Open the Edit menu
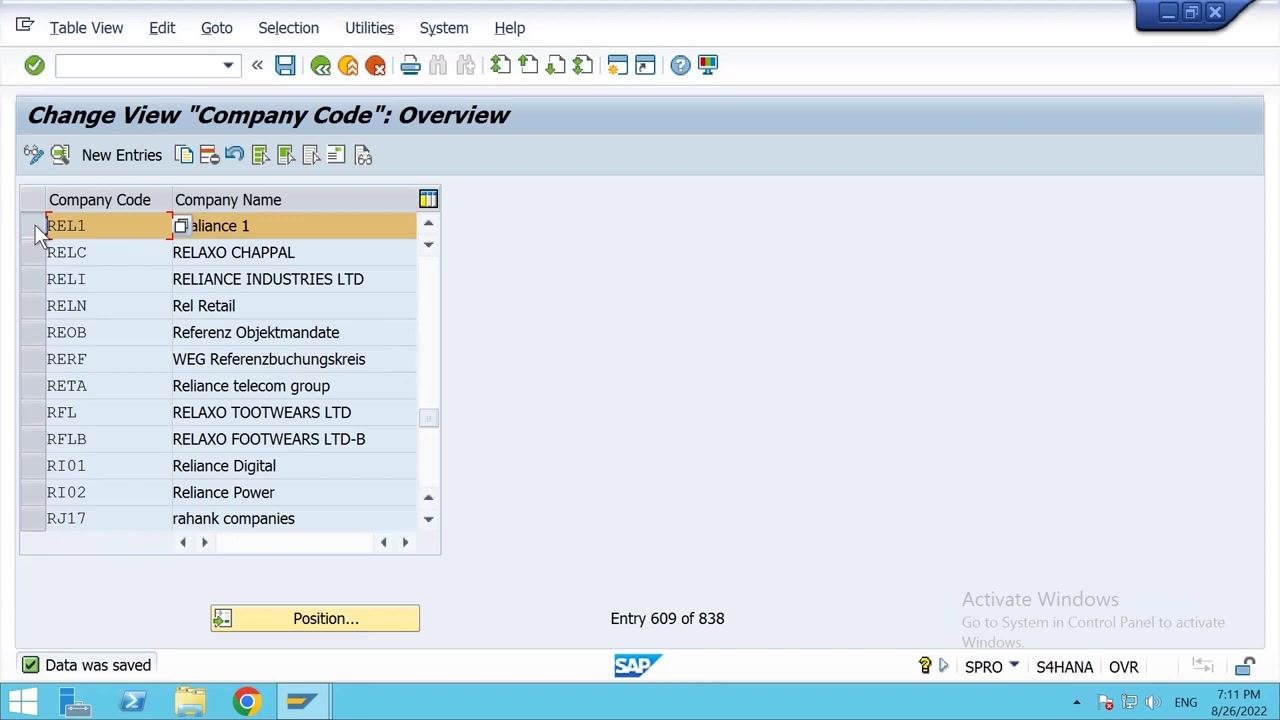1280x720 pixels. [x=162, y=28]
